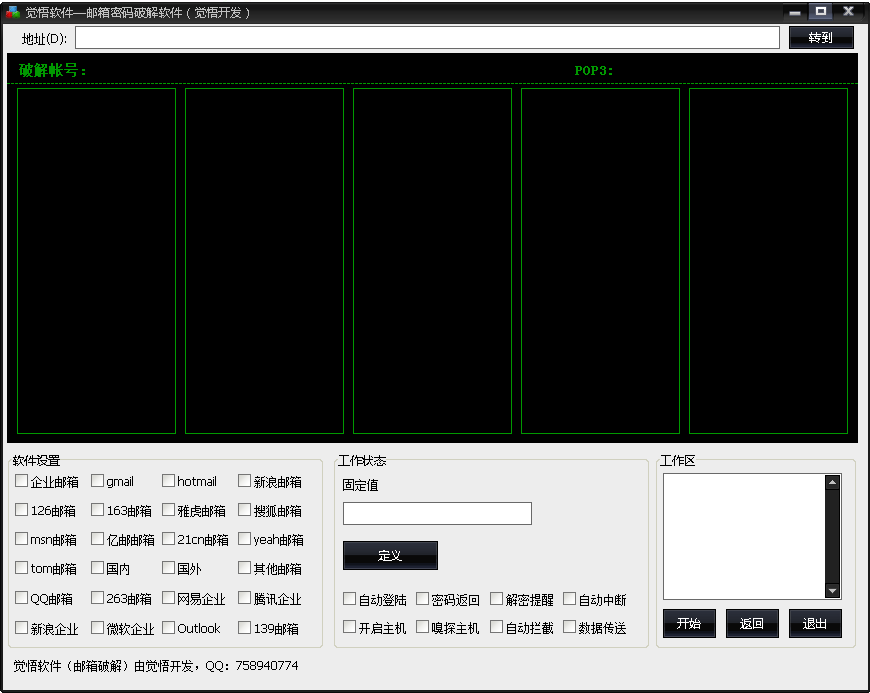Click the 转到 button next to the address bar
The width and height of the screenshot is (870, 693).
pos(821,38)
